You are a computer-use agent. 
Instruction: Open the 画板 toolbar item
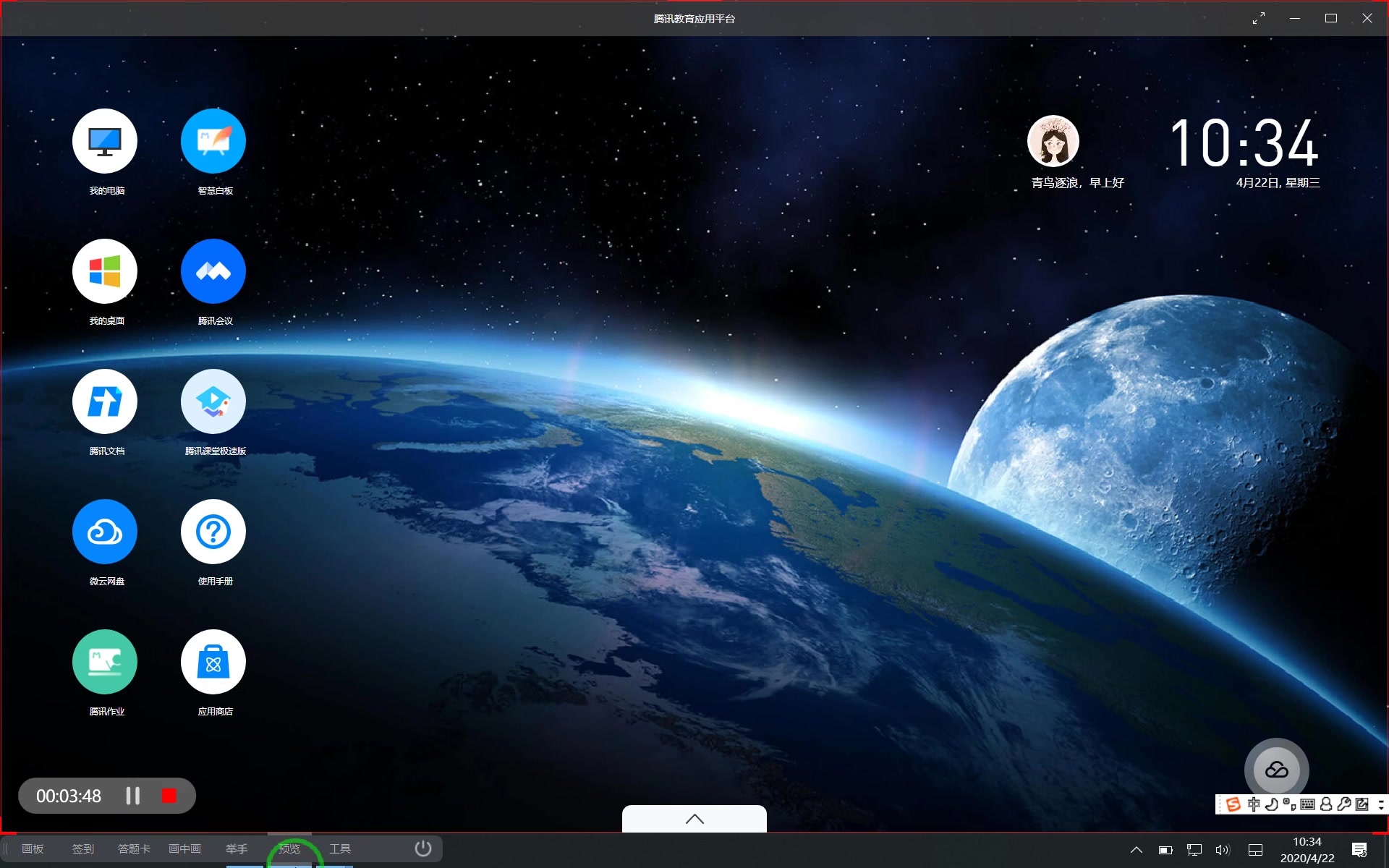33,848
